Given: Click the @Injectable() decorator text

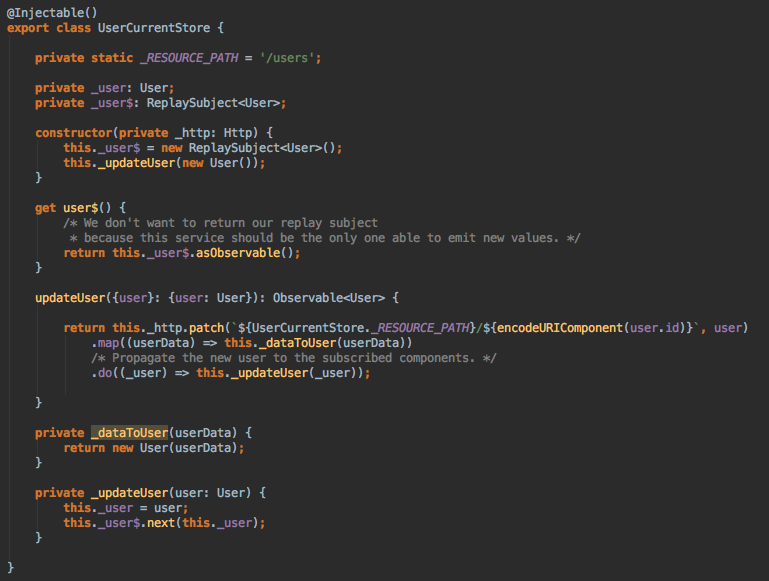Looking at the screenshot, I should 52,13.
